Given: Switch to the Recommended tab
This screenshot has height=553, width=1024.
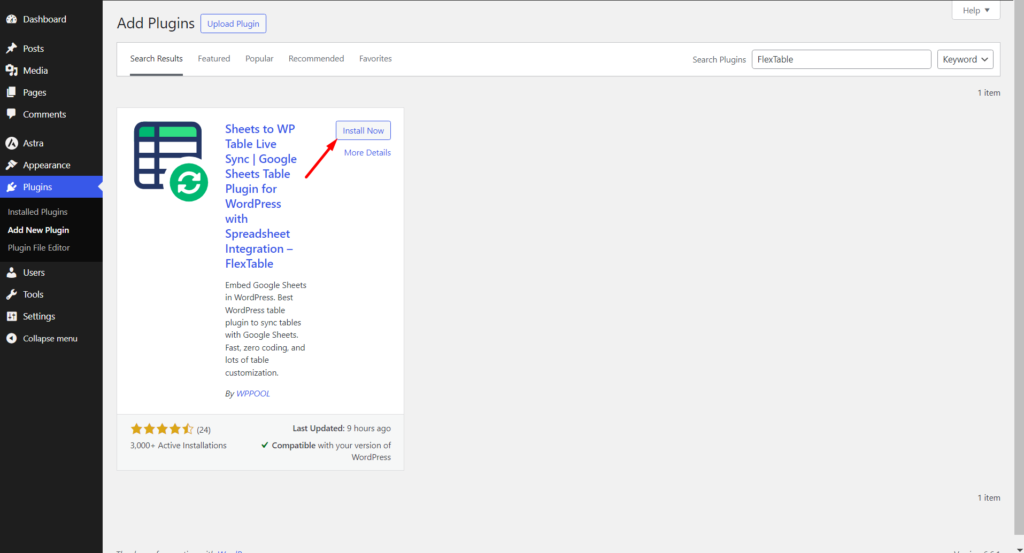Looking at the screenshot, I should (x=316, y=59).
